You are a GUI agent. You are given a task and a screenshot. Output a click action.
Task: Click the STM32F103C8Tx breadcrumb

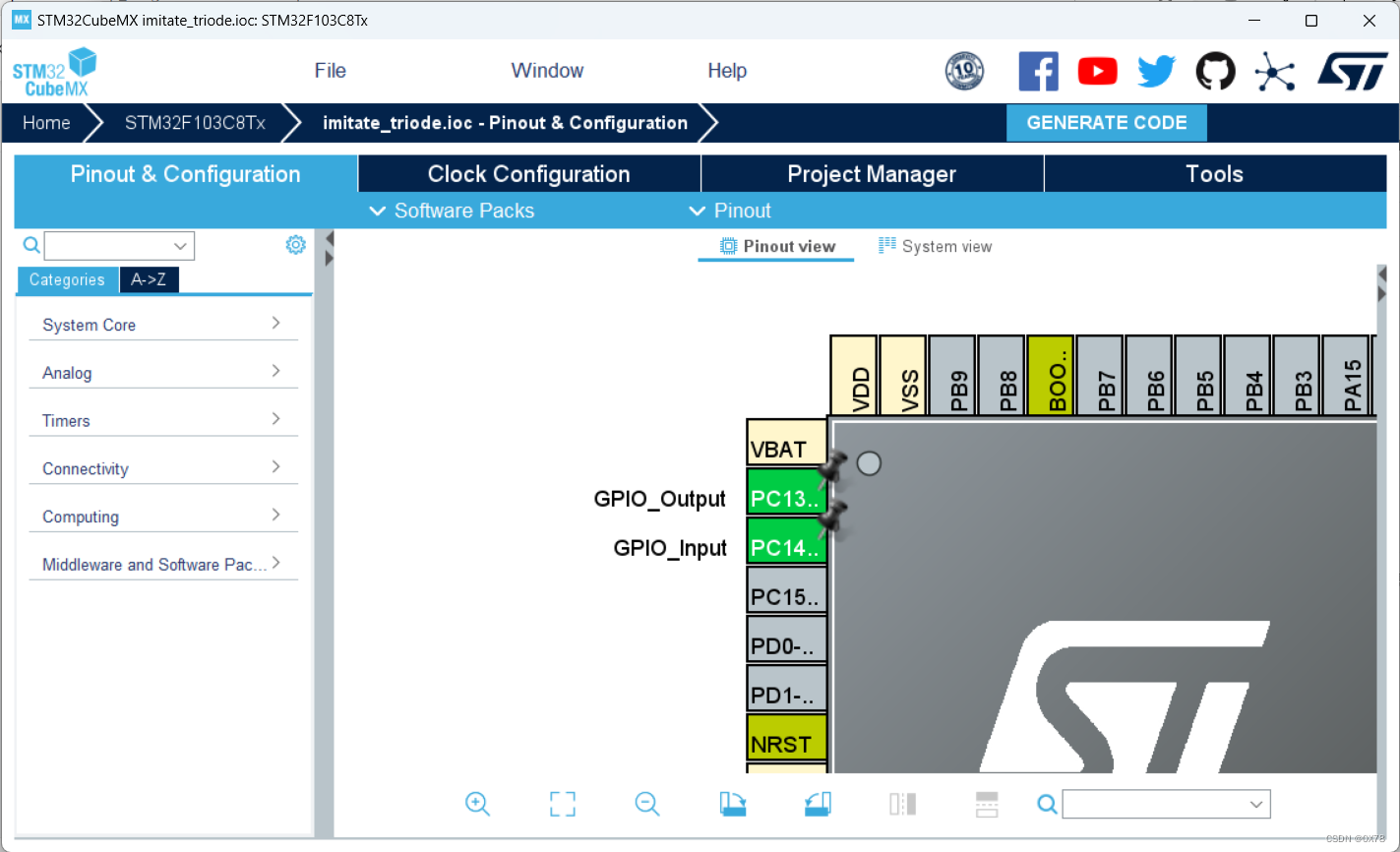coord(195,123)
